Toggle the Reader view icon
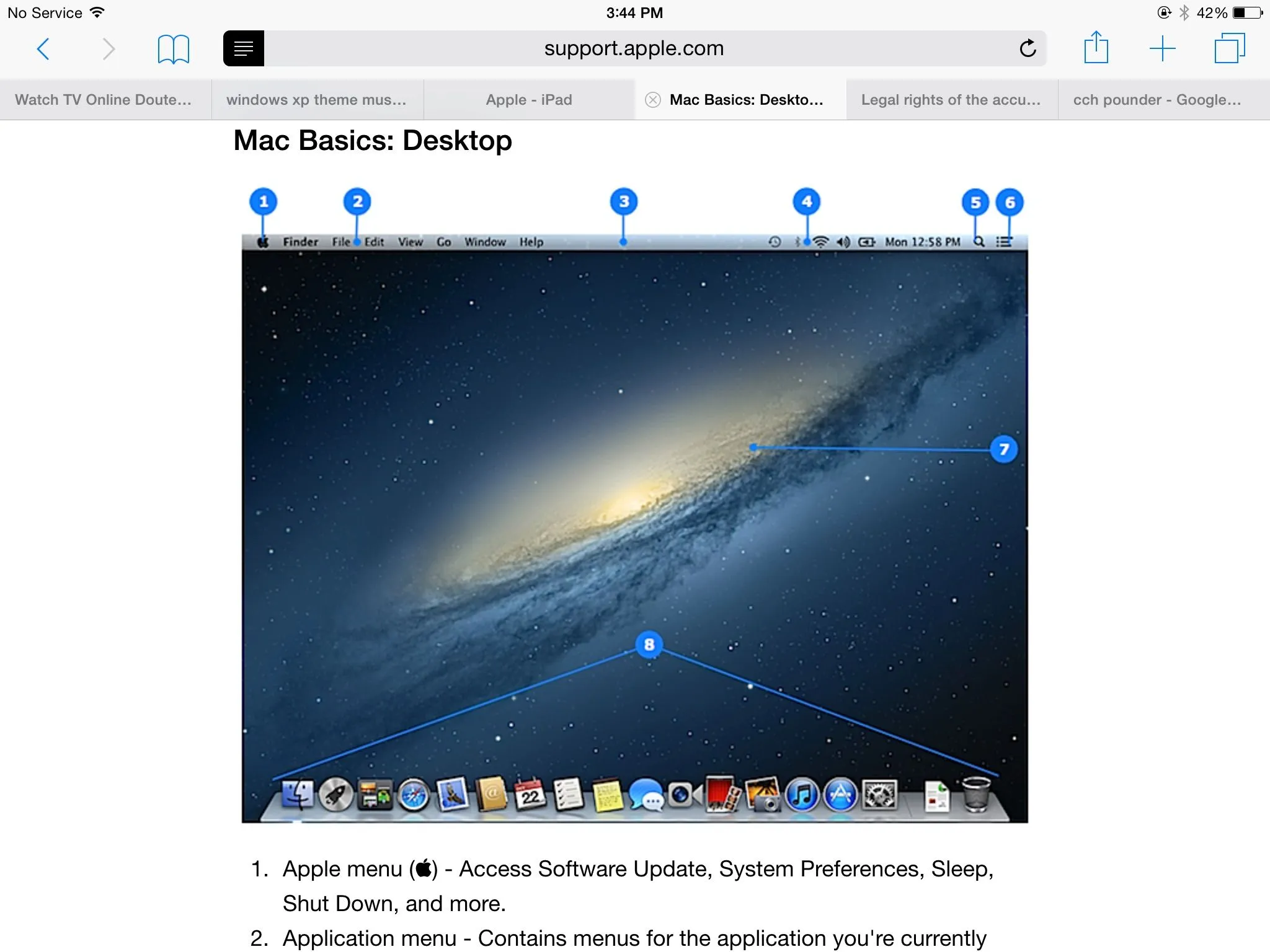Screen dimensions: 1270x952 (244, 48)
